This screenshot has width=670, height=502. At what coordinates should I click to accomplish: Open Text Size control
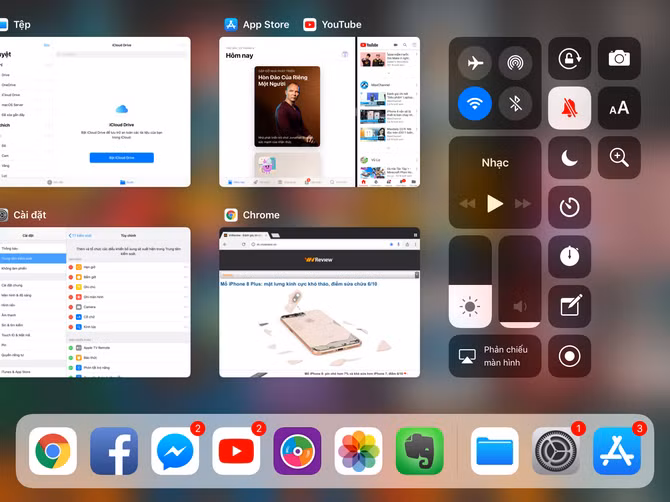(x=619, y=108)
